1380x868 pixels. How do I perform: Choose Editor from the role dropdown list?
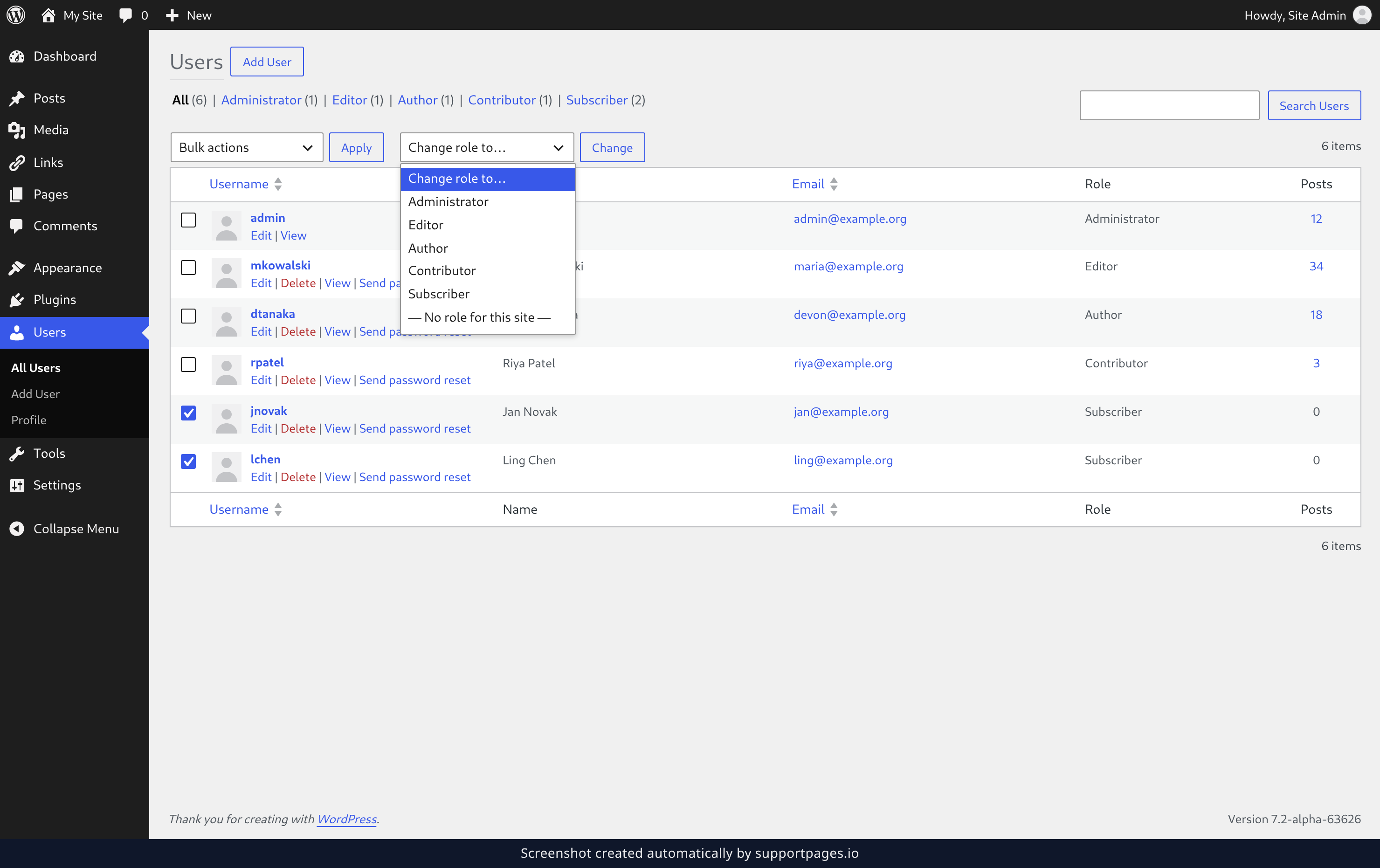(488, 225)
